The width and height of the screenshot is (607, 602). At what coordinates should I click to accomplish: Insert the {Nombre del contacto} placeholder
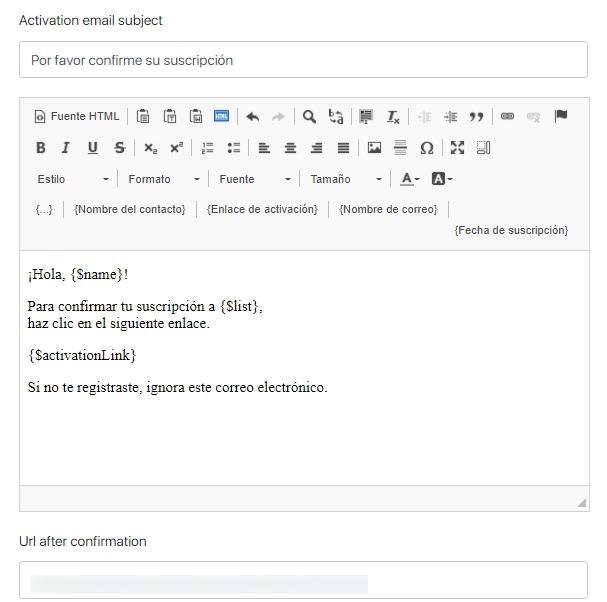[130, 209]
